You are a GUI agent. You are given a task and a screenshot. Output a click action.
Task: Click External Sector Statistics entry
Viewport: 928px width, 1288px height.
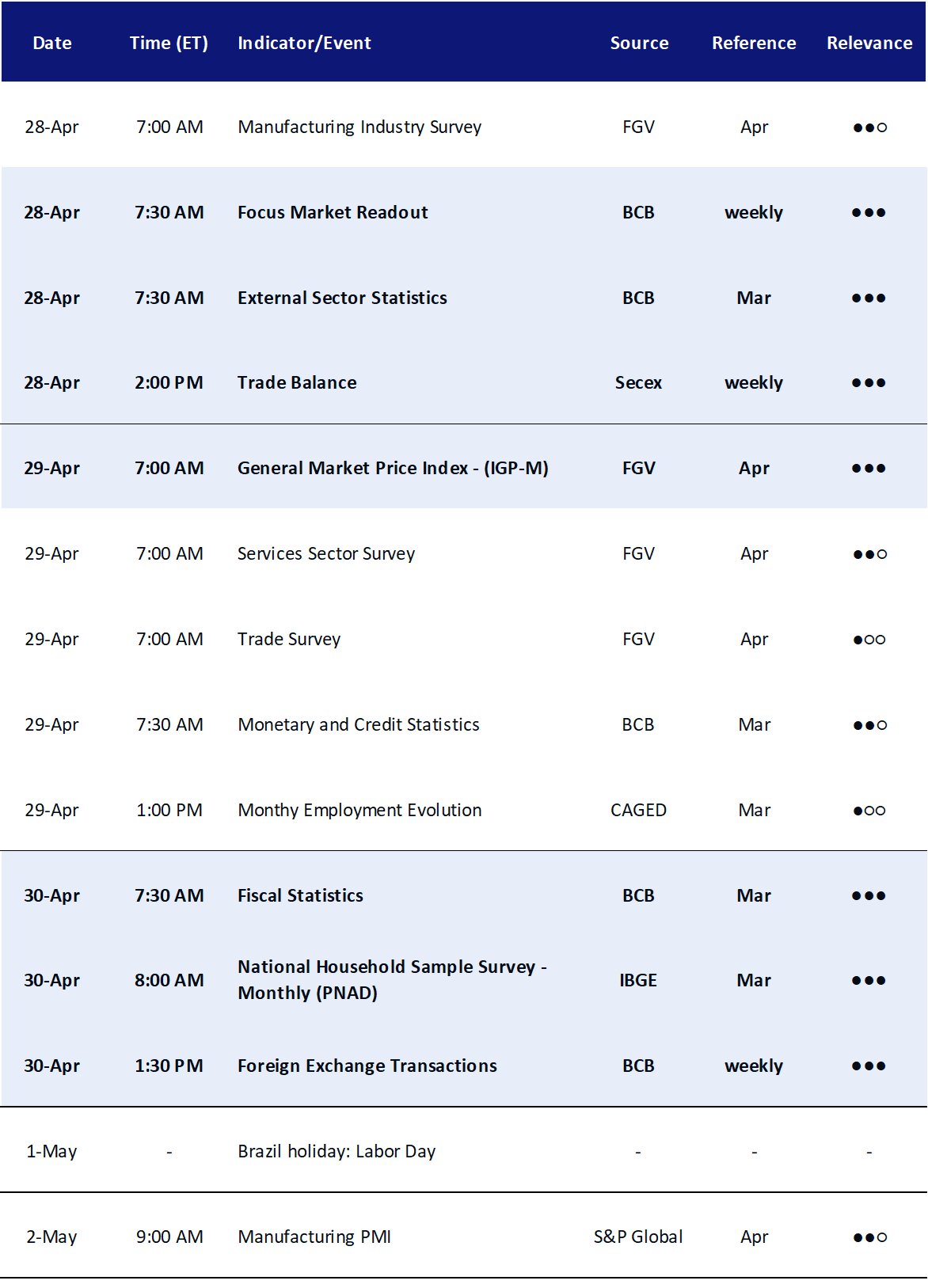(342, 298)
